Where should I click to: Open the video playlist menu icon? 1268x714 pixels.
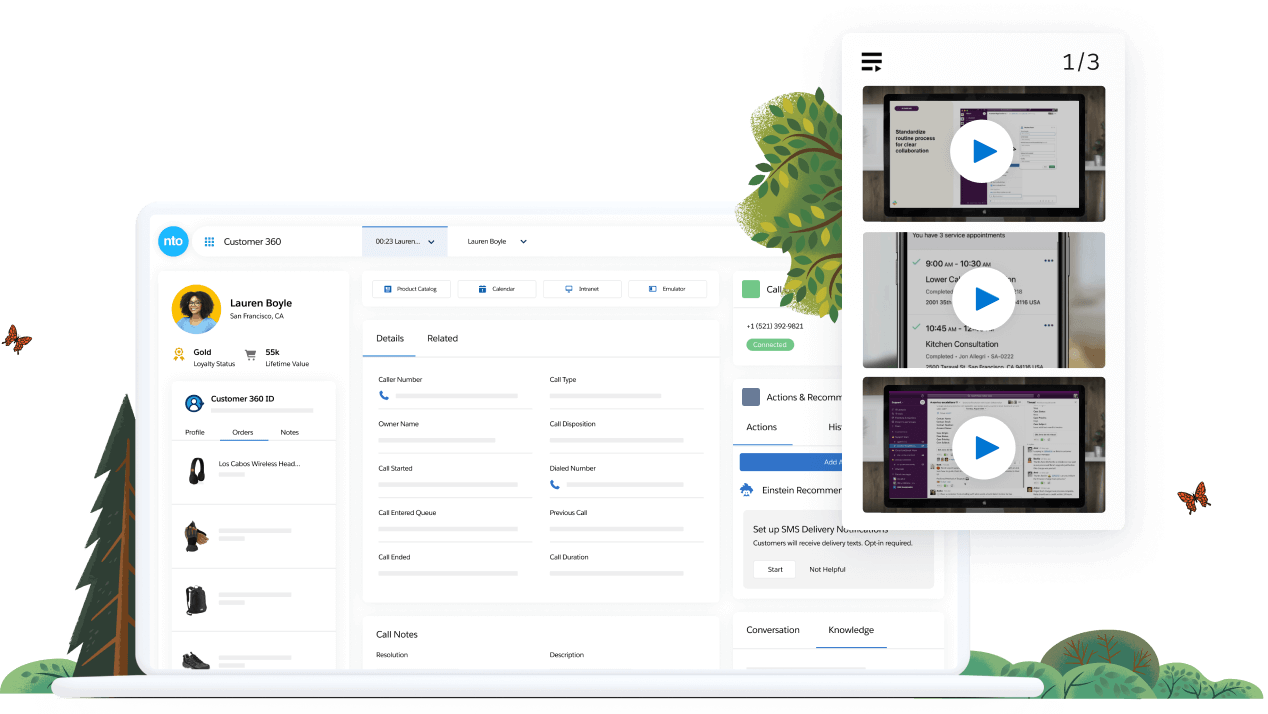click(872, 62)
